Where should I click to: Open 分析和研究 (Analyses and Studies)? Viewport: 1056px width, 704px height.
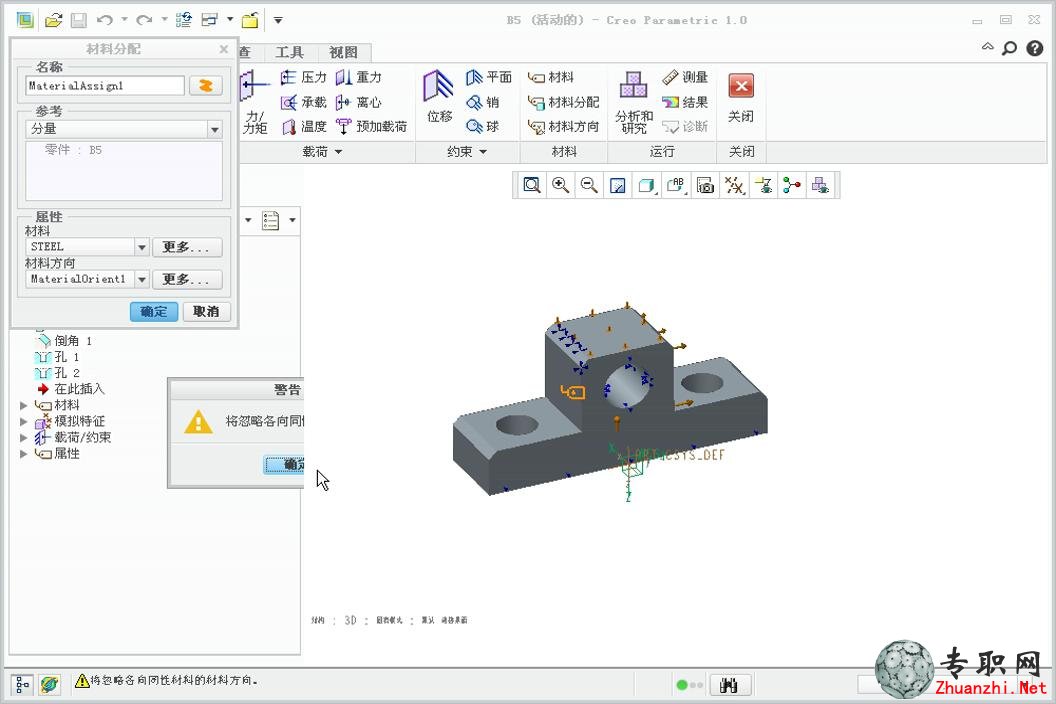point(634,102)
